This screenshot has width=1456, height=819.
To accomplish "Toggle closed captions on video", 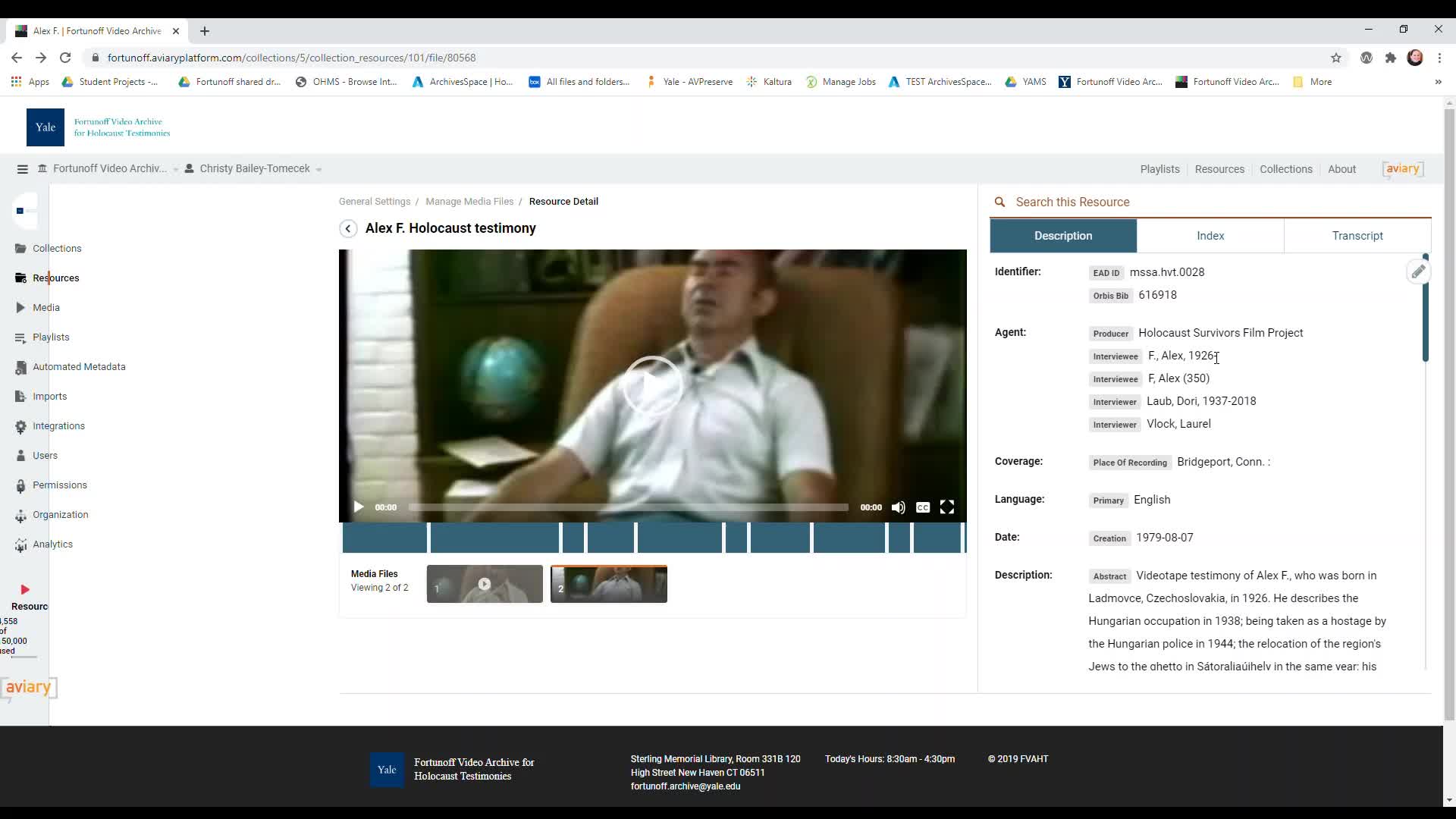I will (923, 507).
